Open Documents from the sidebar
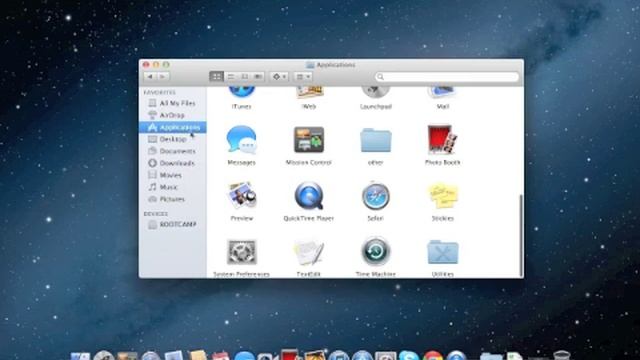The height and width of the screenshot is (360, 640). click(172, 151)
